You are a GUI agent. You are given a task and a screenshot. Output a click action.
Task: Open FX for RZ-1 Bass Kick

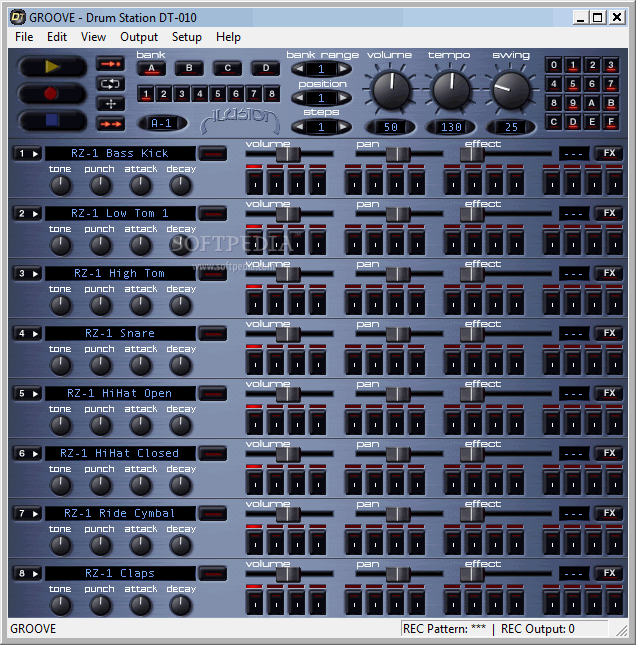[609, 153]
